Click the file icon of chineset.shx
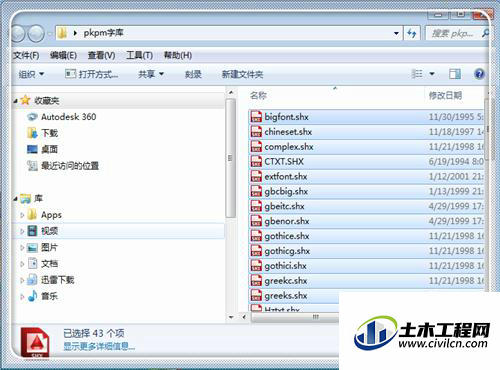This screenshot has height=370, width=500. [x=256, y=132]
